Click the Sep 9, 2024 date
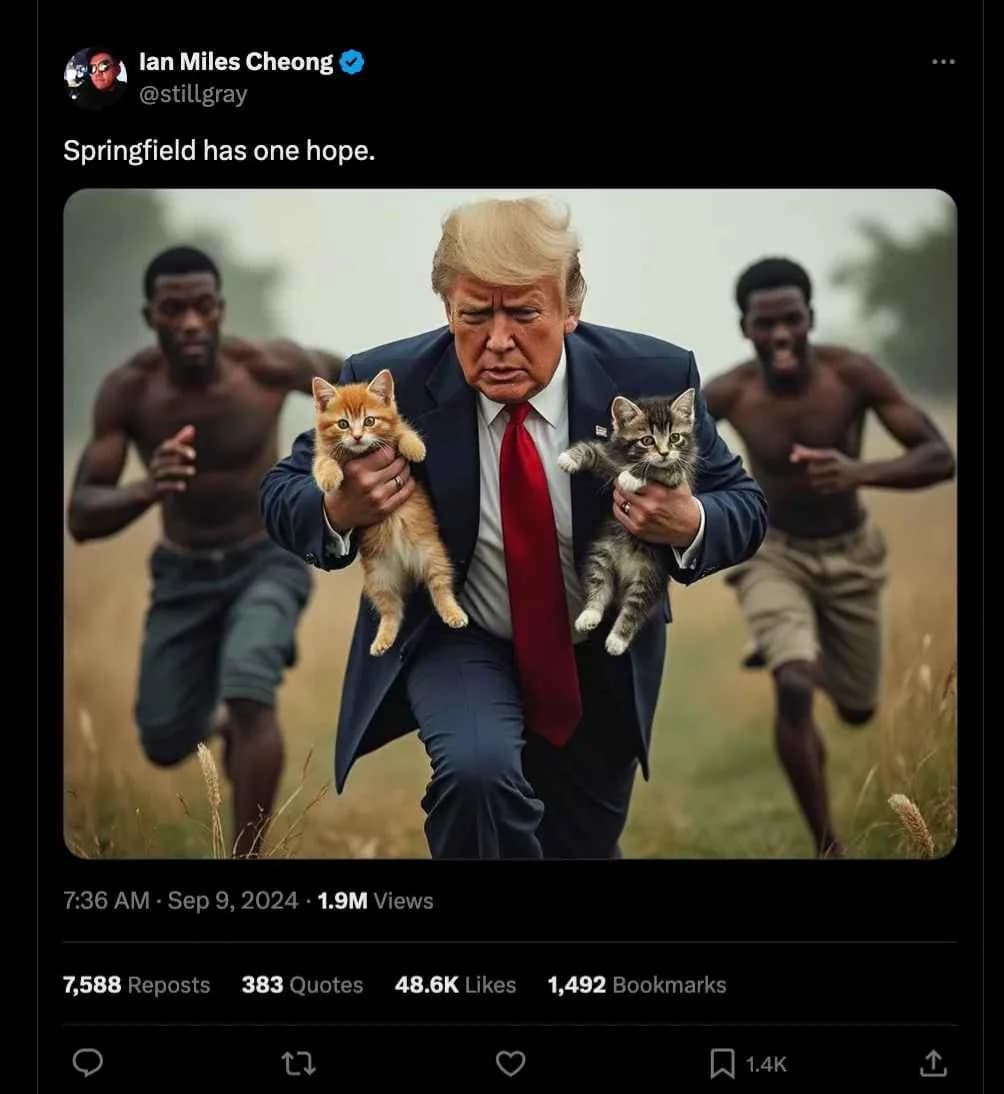 (233, 900)
